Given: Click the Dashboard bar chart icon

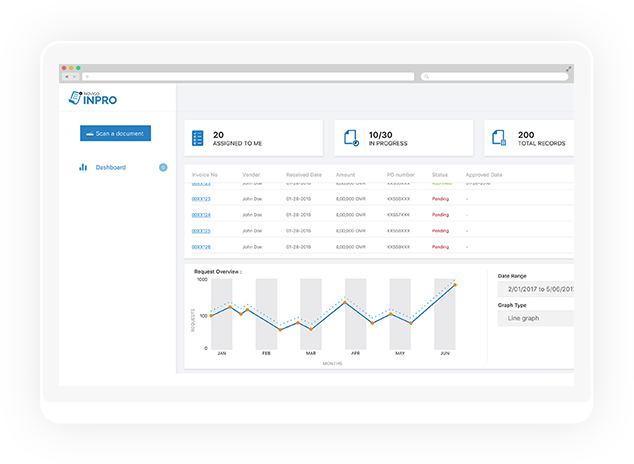Looking at the screenshot, I should coord(83,167).
